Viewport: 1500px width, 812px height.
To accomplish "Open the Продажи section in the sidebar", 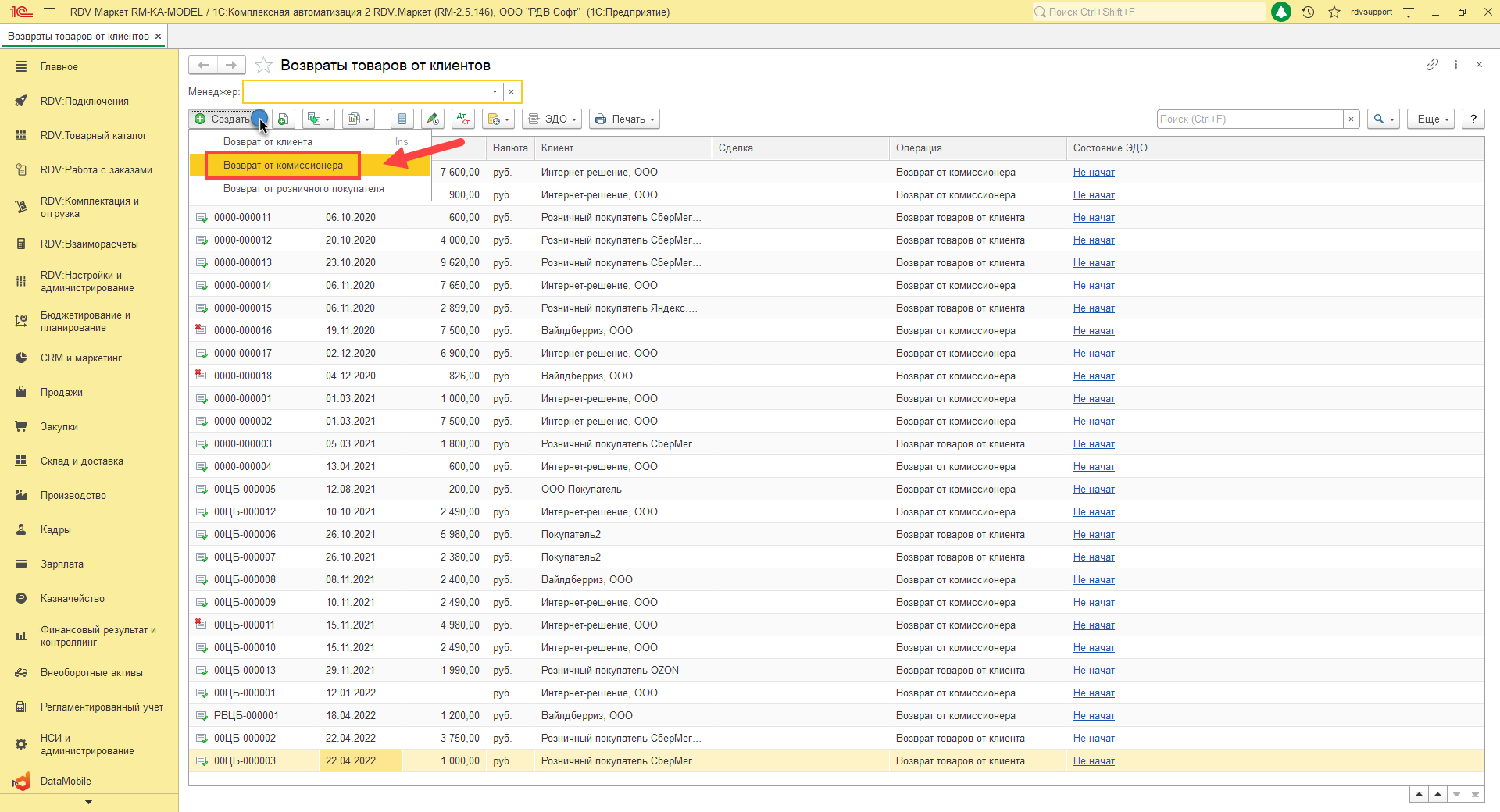I will 62,392.
